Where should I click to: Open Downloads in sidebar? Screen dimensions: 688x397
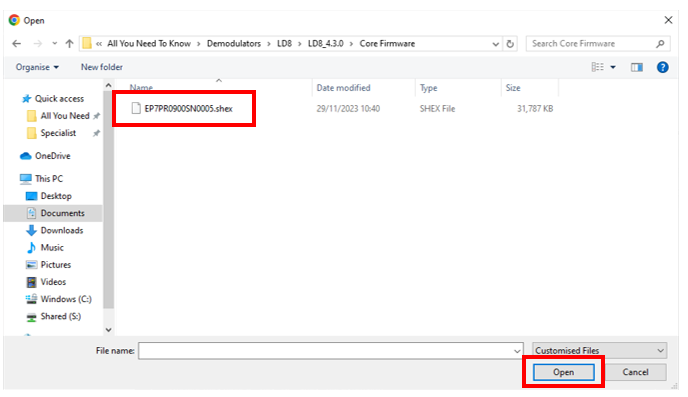click(x=61, y=230)
